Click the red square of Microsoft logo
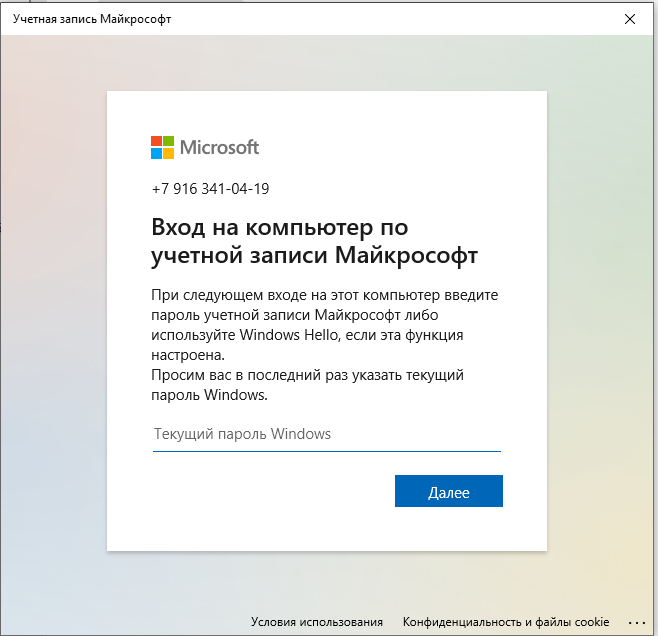Screen dimensions: 658x636 (x=157, y=141)
